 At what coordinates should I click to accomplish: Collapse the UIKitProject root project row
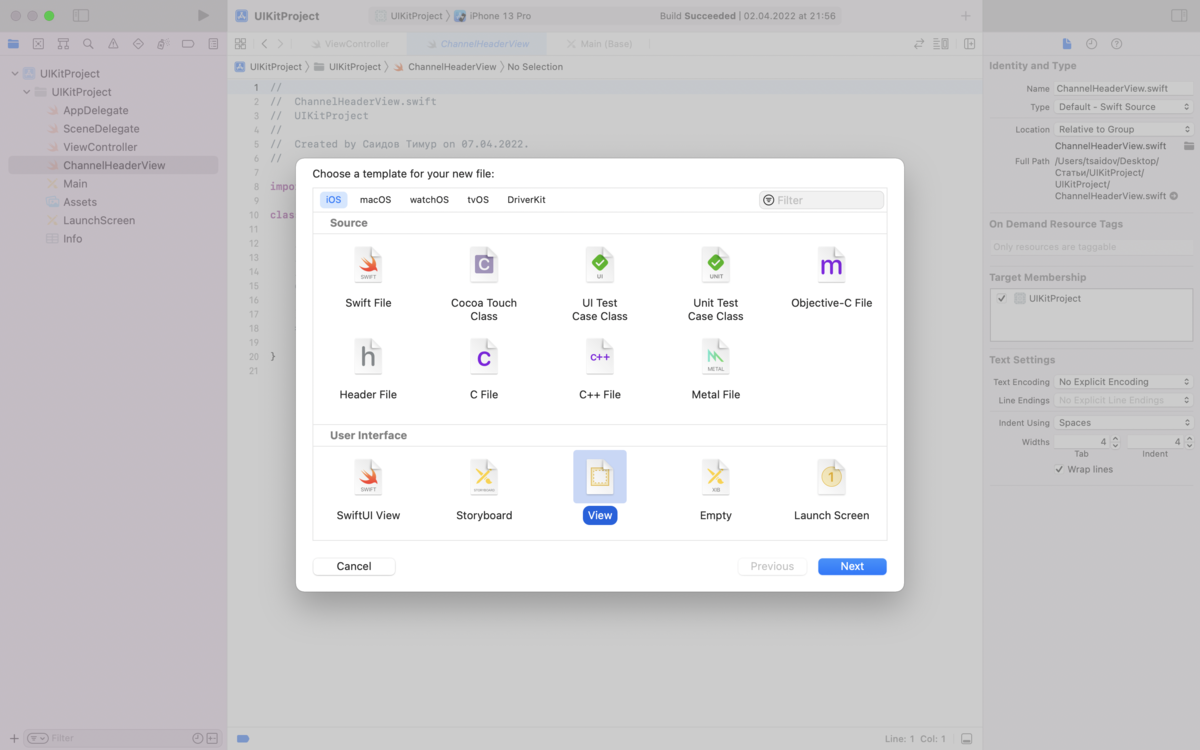pos(15,74)
